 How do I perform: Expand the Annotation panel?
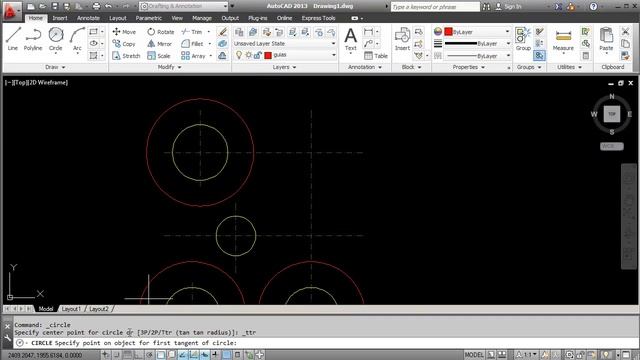(x=365, y=67)
